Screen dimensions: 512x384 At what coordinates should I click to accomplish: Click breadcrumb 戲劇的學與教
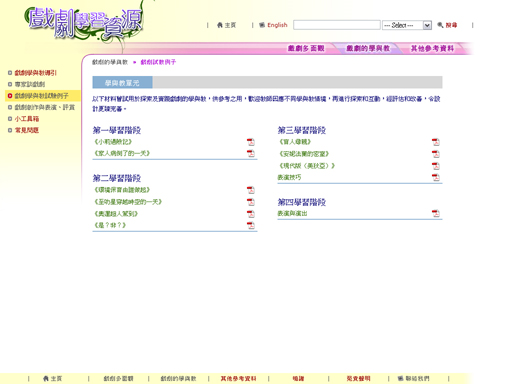pyautogui.click(x=110, y=62)
